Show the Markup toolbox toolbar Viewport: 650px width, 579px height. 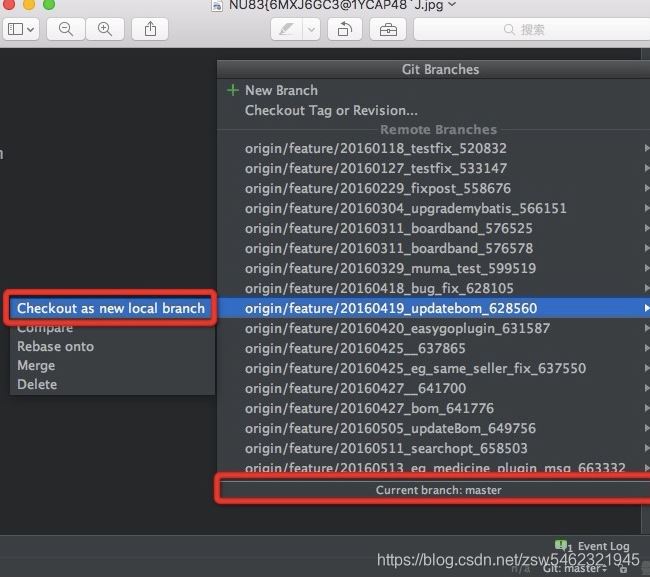388,29
